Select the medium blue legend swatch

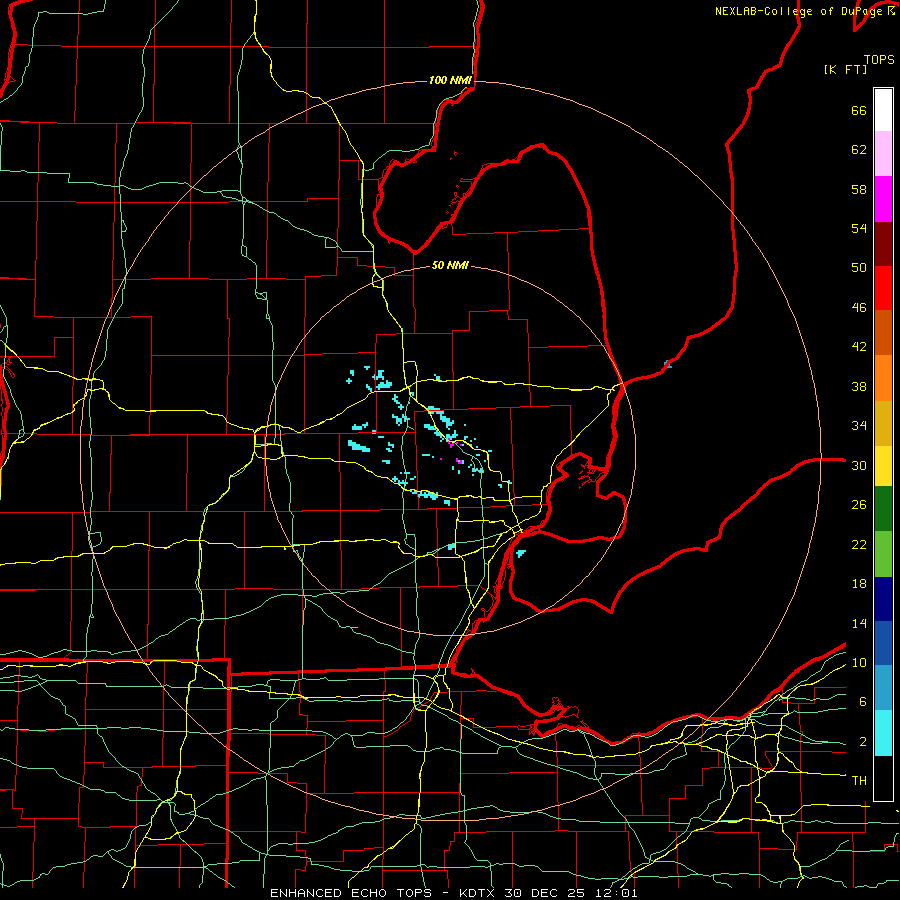point(883,643)
